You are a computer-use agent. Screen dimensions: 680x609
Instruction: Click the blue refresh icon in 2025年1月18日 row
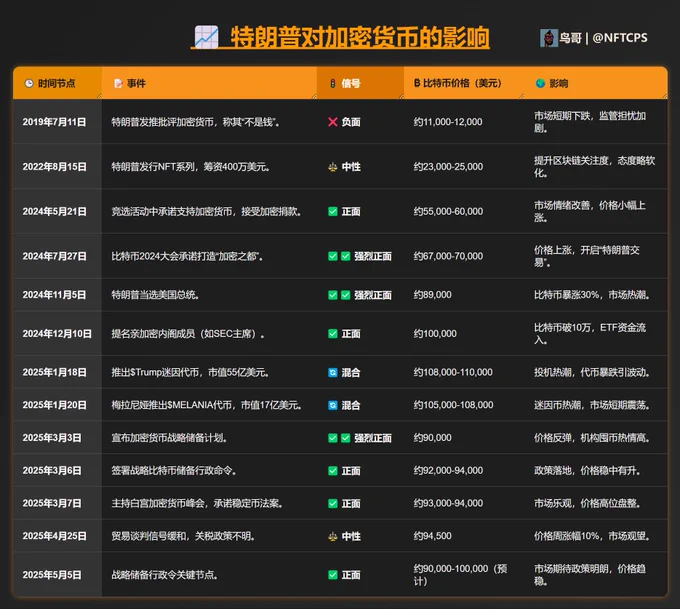333,373
